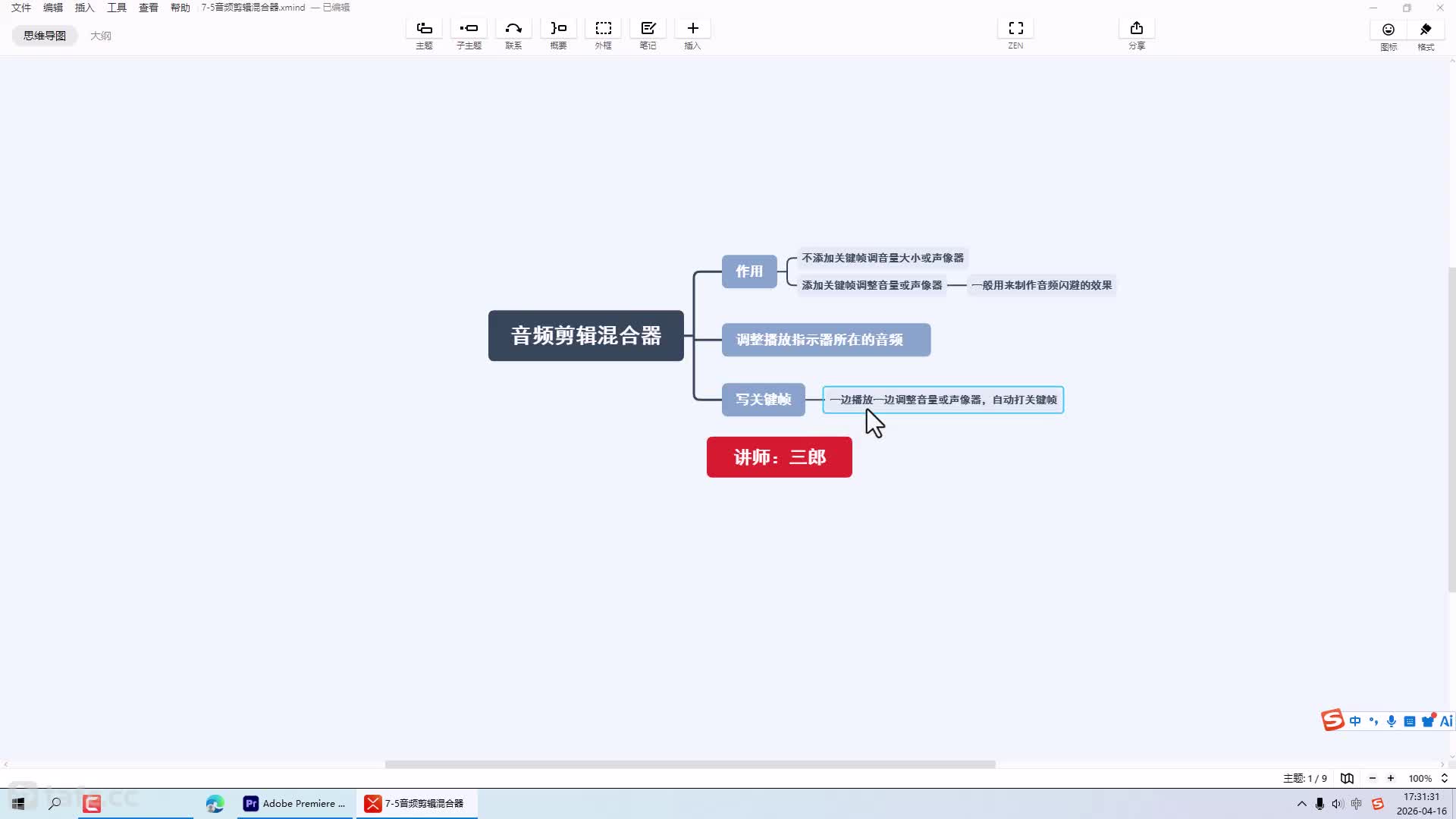Open the 文件 menu
The width and height of the screenshot is (1456, 819).
pyautogui.click(x=21, y=8)
